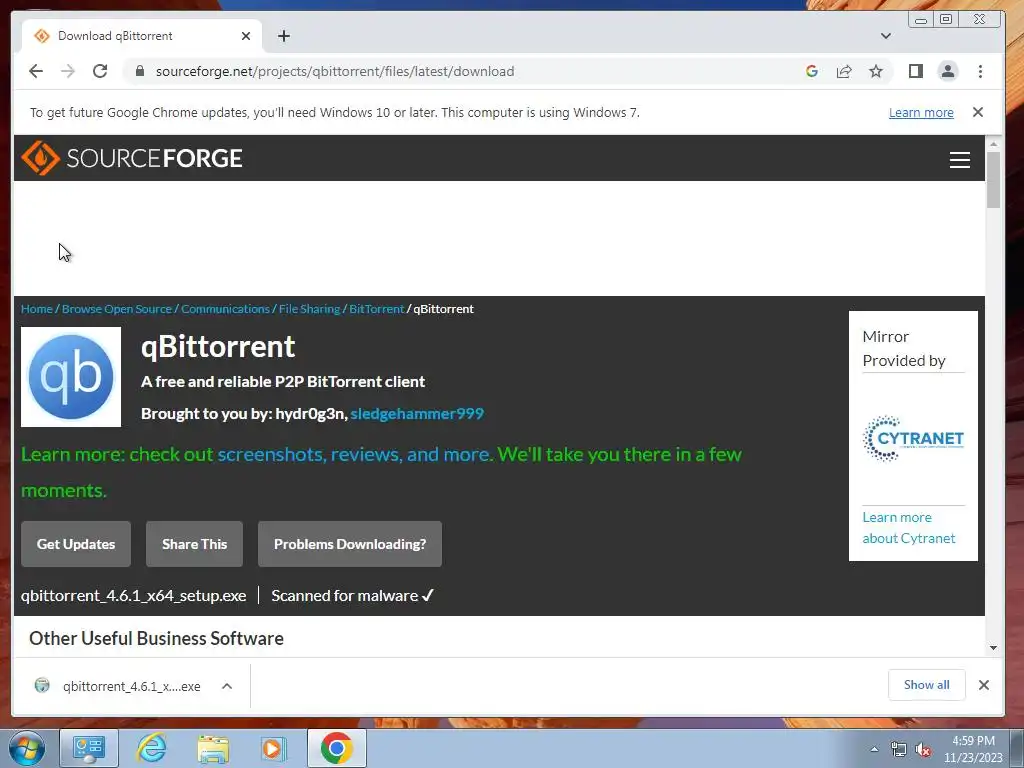Screen dimensions: 1024x768
Task: Bookmark this page with the star icon
Action: 876,71
